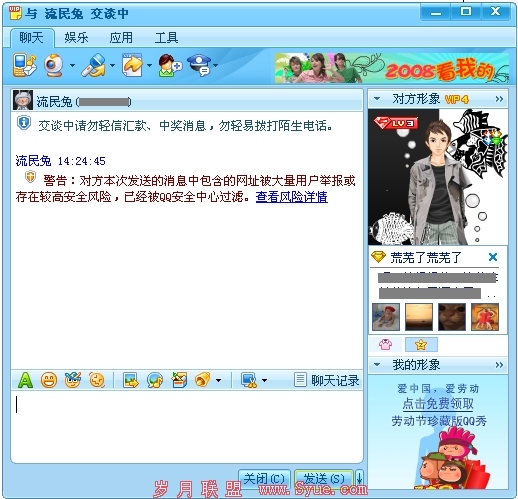Click the 关闭(C) button
The width and height of the screenshot is (518, 499).
(264, 479)
